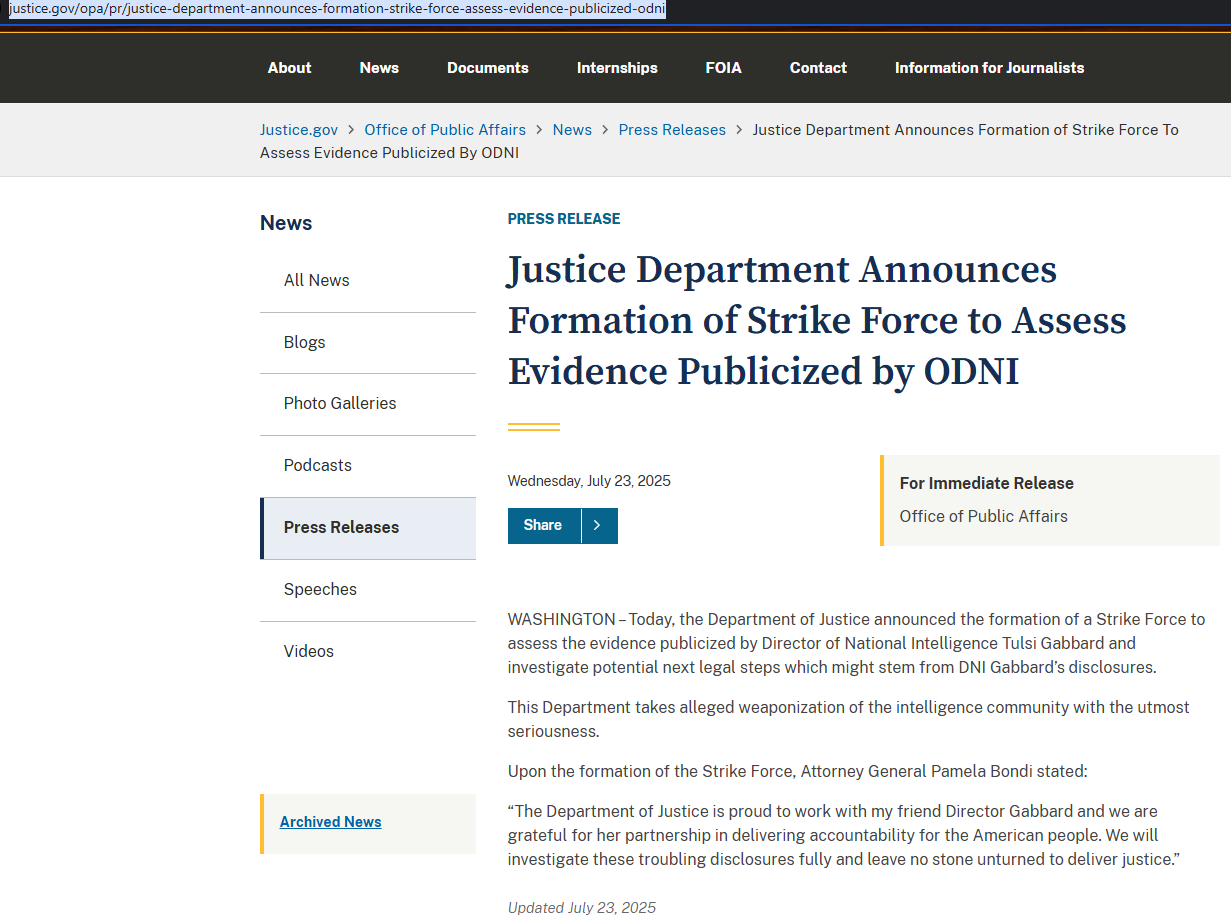Click the News sidebar heading
The width and height of the screenshot is (1231, 921).
286,223
